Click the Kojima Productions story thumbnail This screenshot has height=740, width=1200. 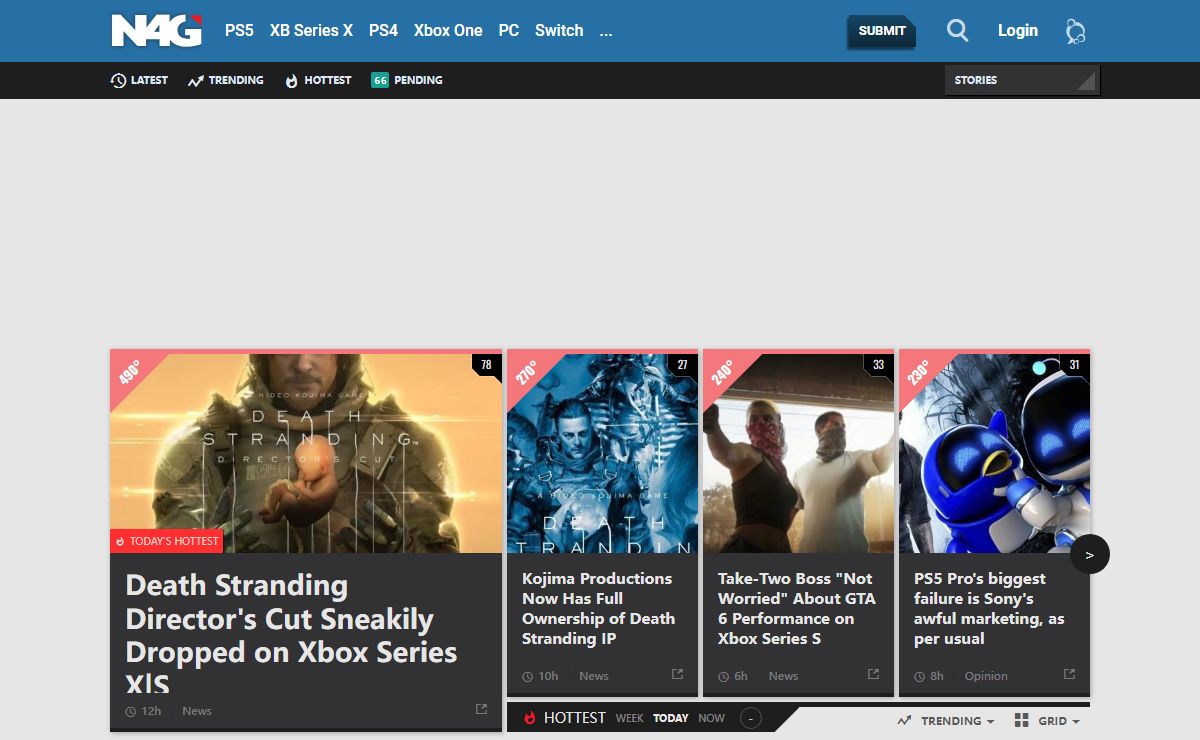tap(602, 453)
